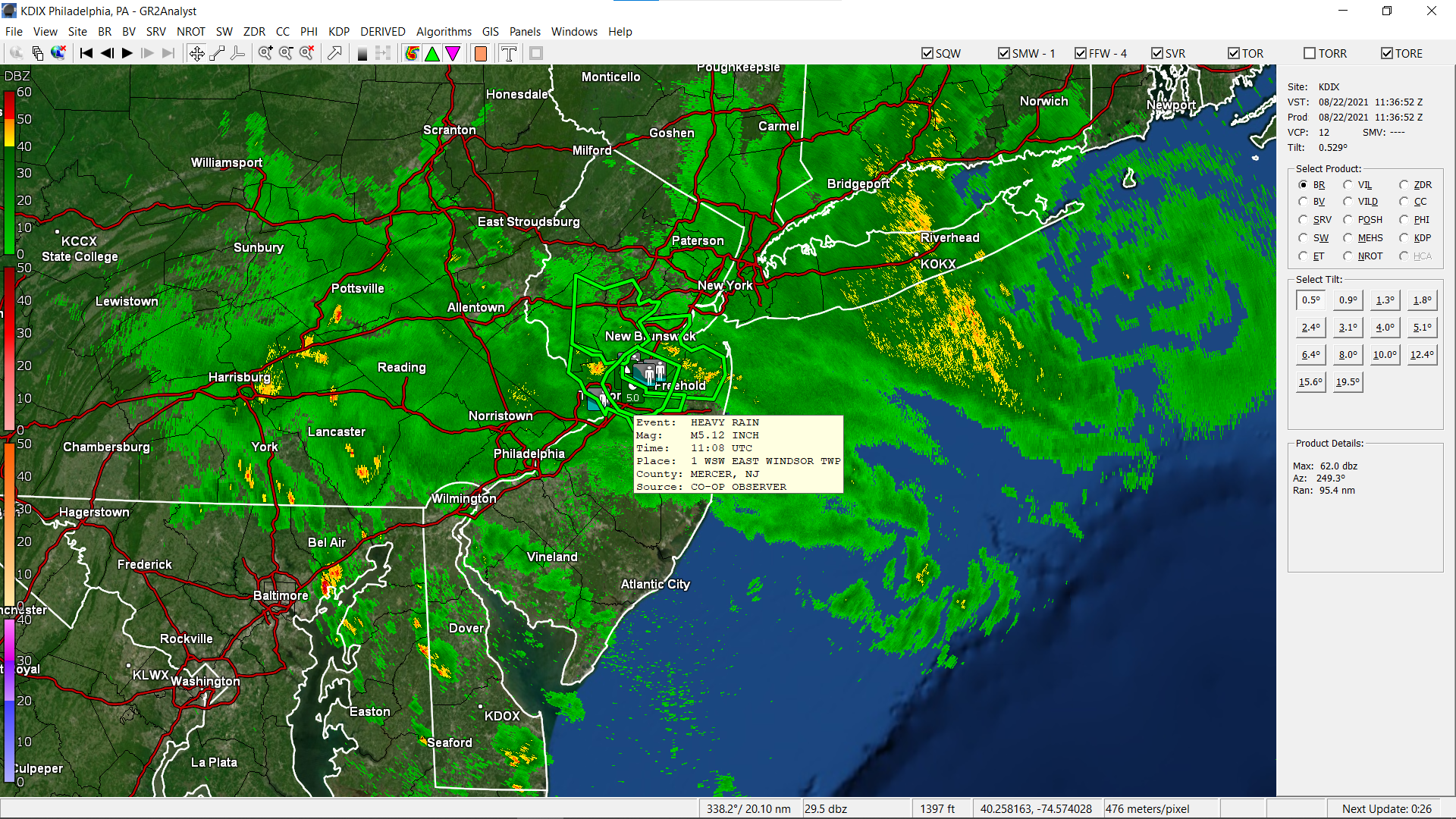This screenshot has width=1456, height=819.
Task: Jump to first frame in loop
Action: [86, 53]
